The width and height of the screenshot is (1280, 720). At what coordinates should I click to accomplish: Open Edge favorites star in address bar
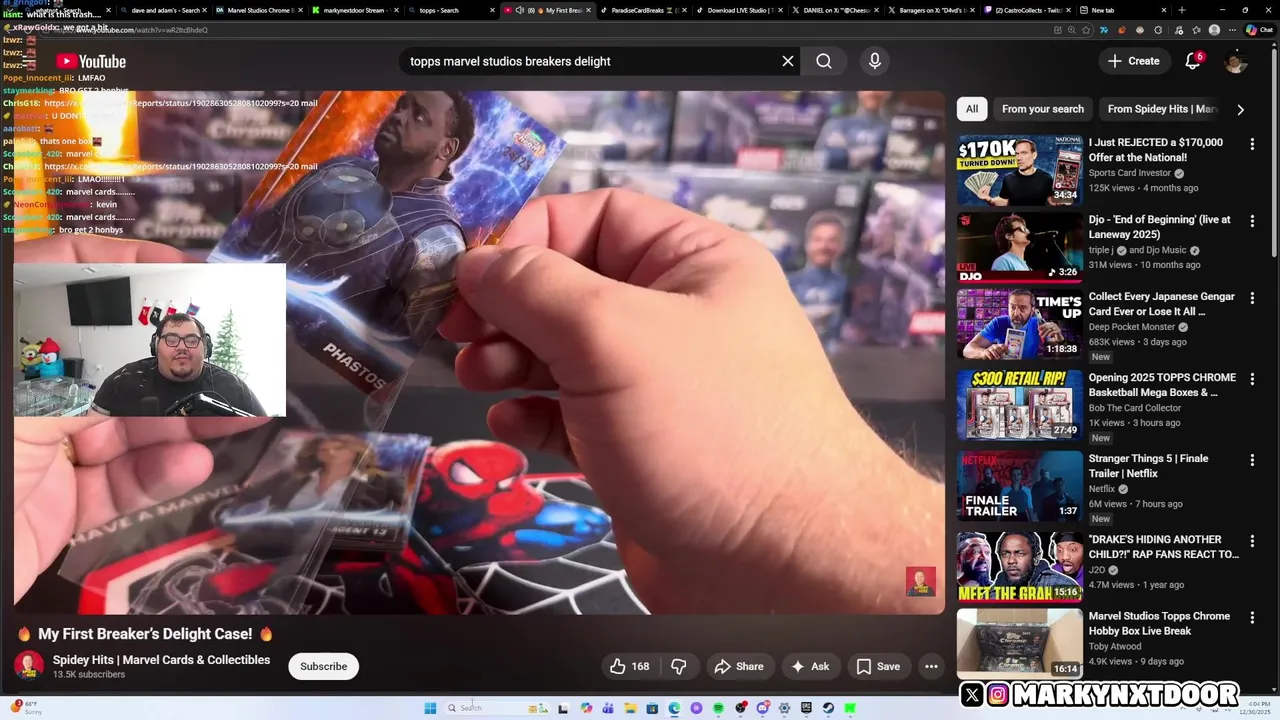tap(1087, 30)
